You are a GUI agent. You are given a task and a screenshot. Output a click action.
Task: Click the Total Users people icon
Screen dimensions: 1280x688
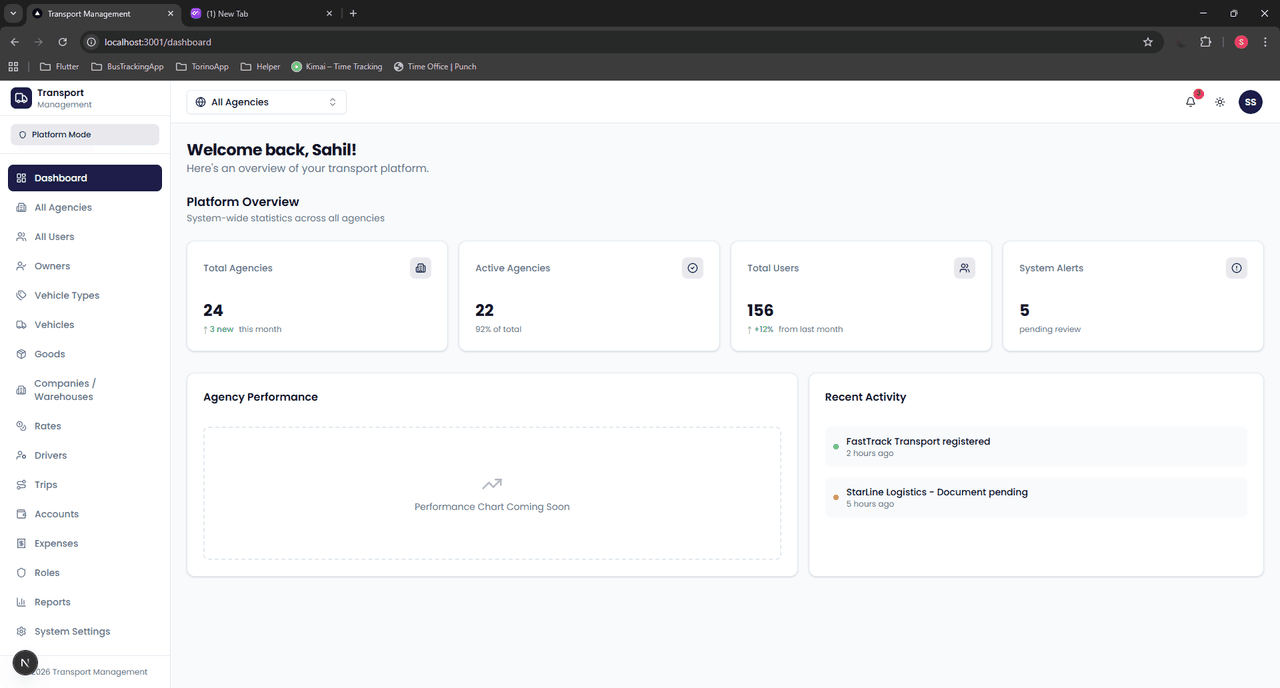tap(964, 268)
